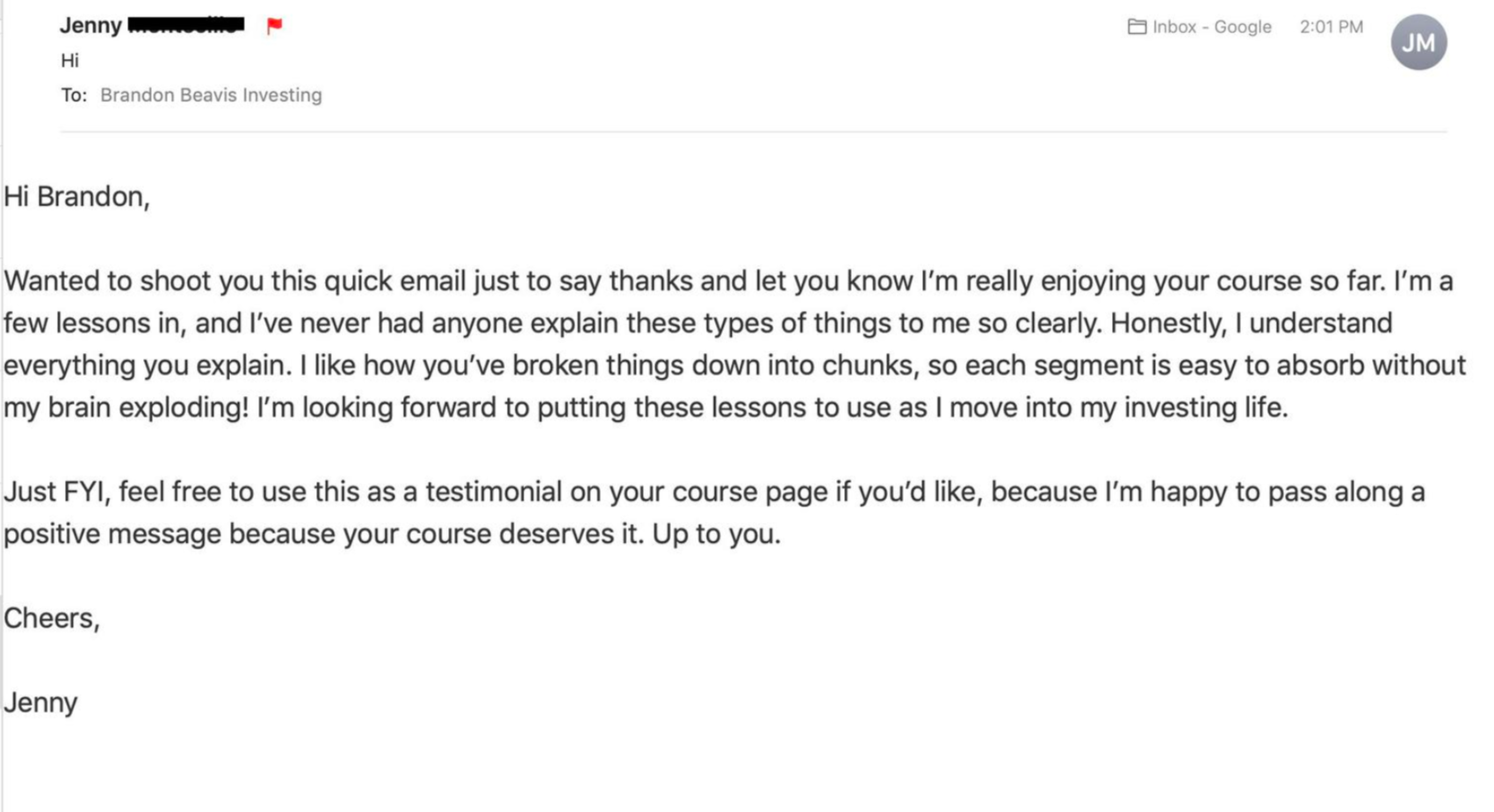Image resolution: width=1494 pixels, height=812 pixels.
Task: Click the "Inbox - Google" mailbox label
Action: click(x=1211, y=27)
